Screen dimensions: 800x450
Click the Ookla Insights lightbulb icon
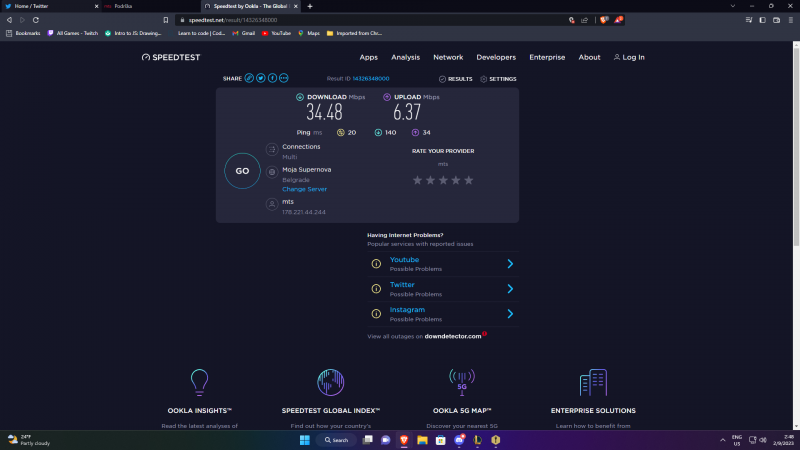[x=199, y=382]
